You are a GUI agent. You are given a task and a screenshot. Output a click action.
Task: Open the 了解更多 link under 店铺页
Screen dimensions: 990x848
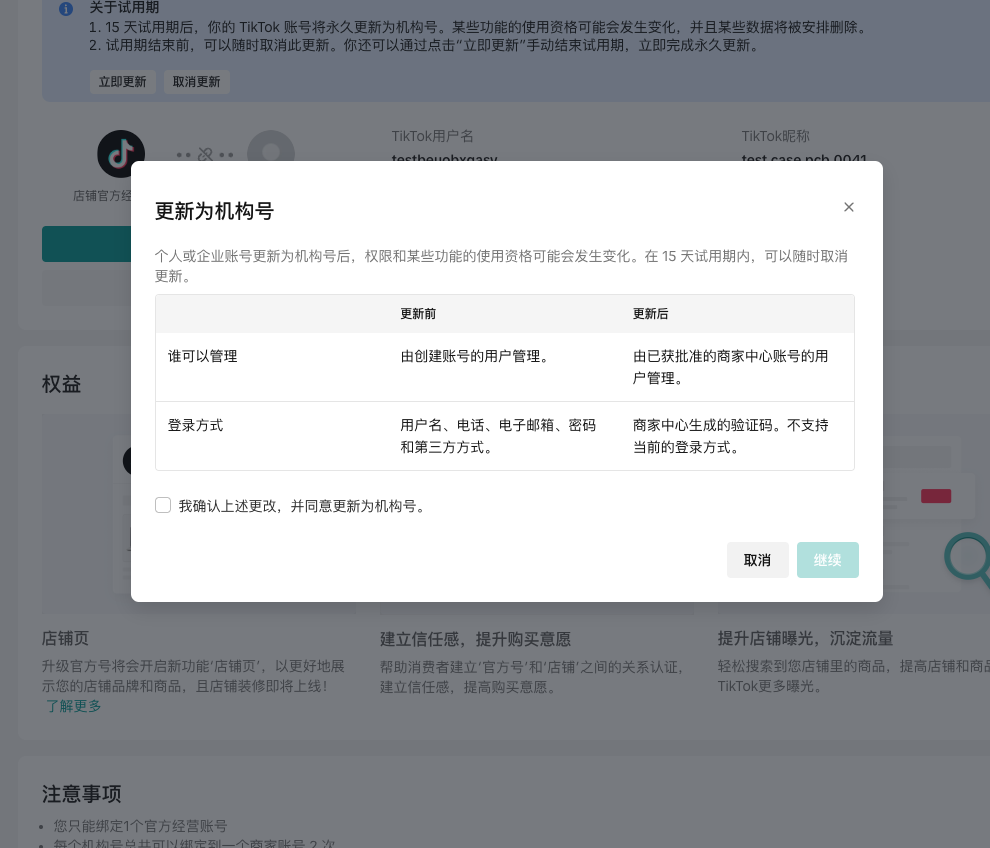(73, 706)
